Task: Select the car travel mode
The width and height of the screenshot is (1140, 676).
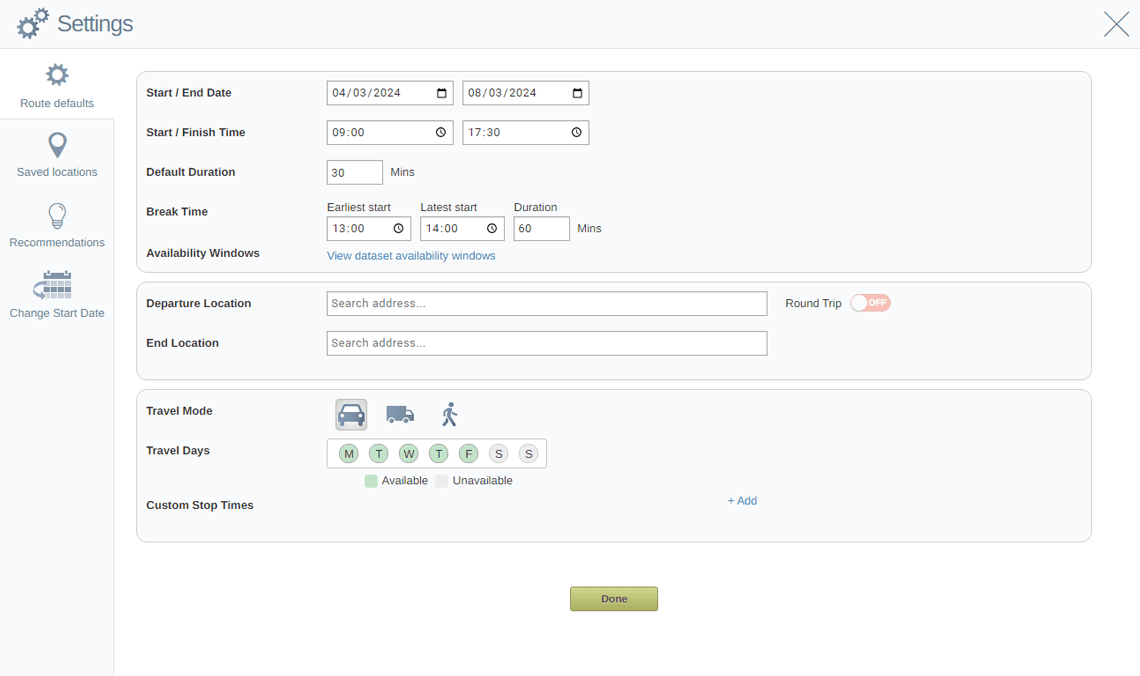Action: tap(351, 413)
